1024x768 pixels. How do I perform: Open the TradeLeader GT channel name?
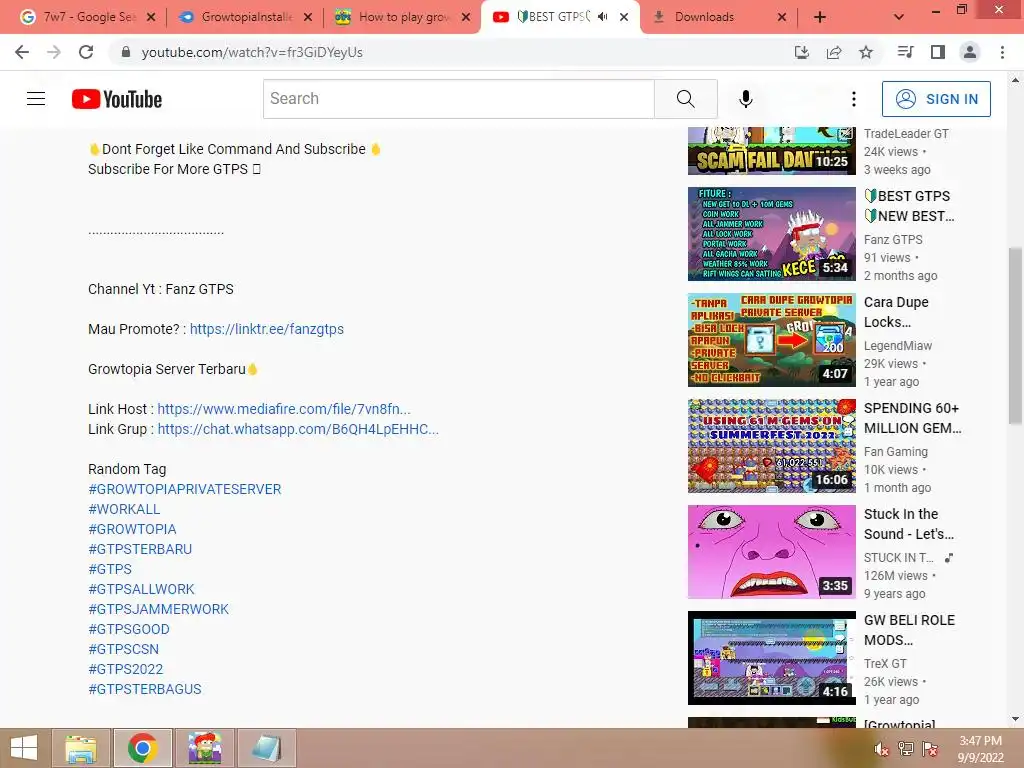pyautogui.click(x=906, y=134)
